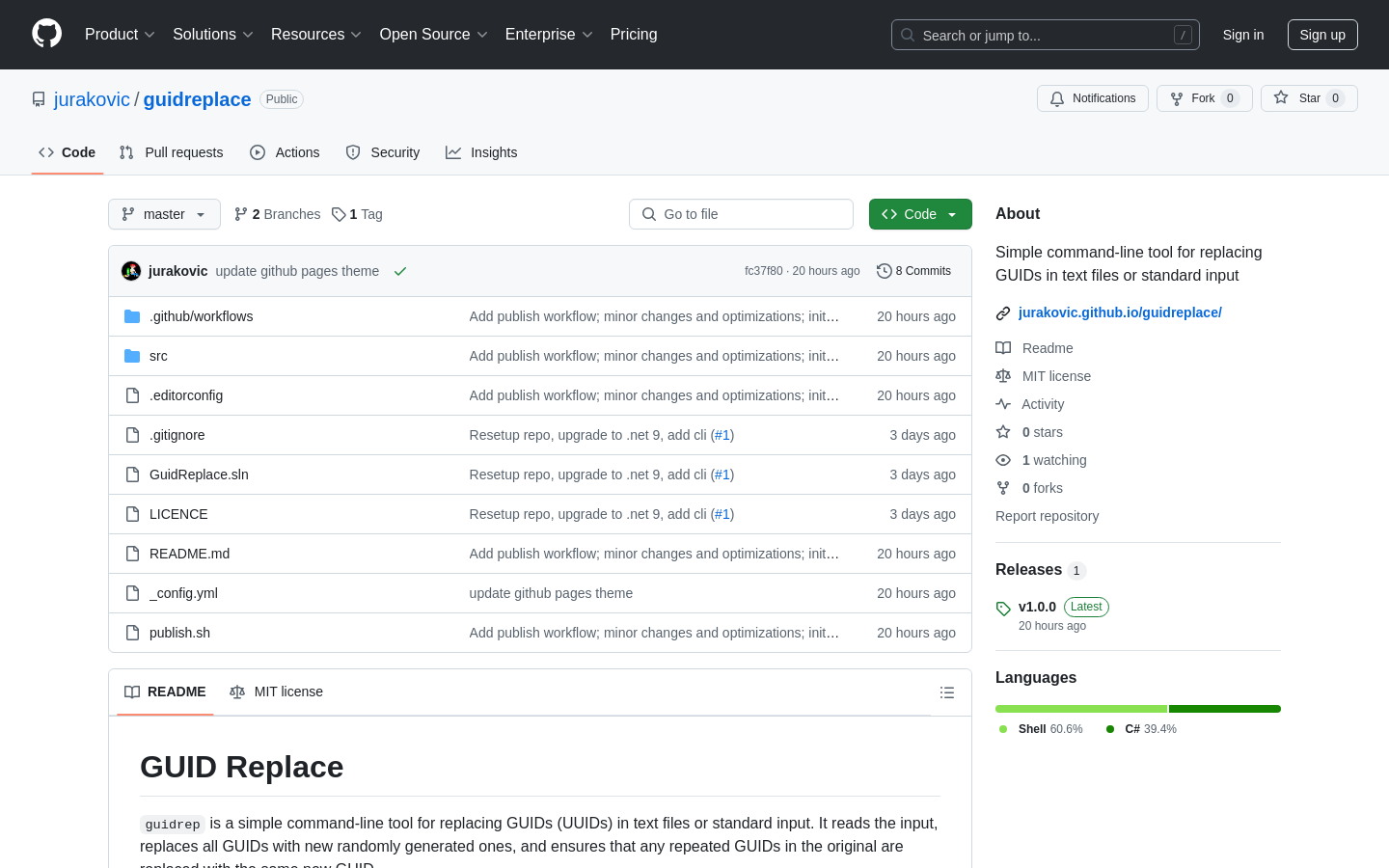This screenshot has width=1389, height=868.
Task: Open the jurakovic avatar image
Action: [x=131, y=271]
